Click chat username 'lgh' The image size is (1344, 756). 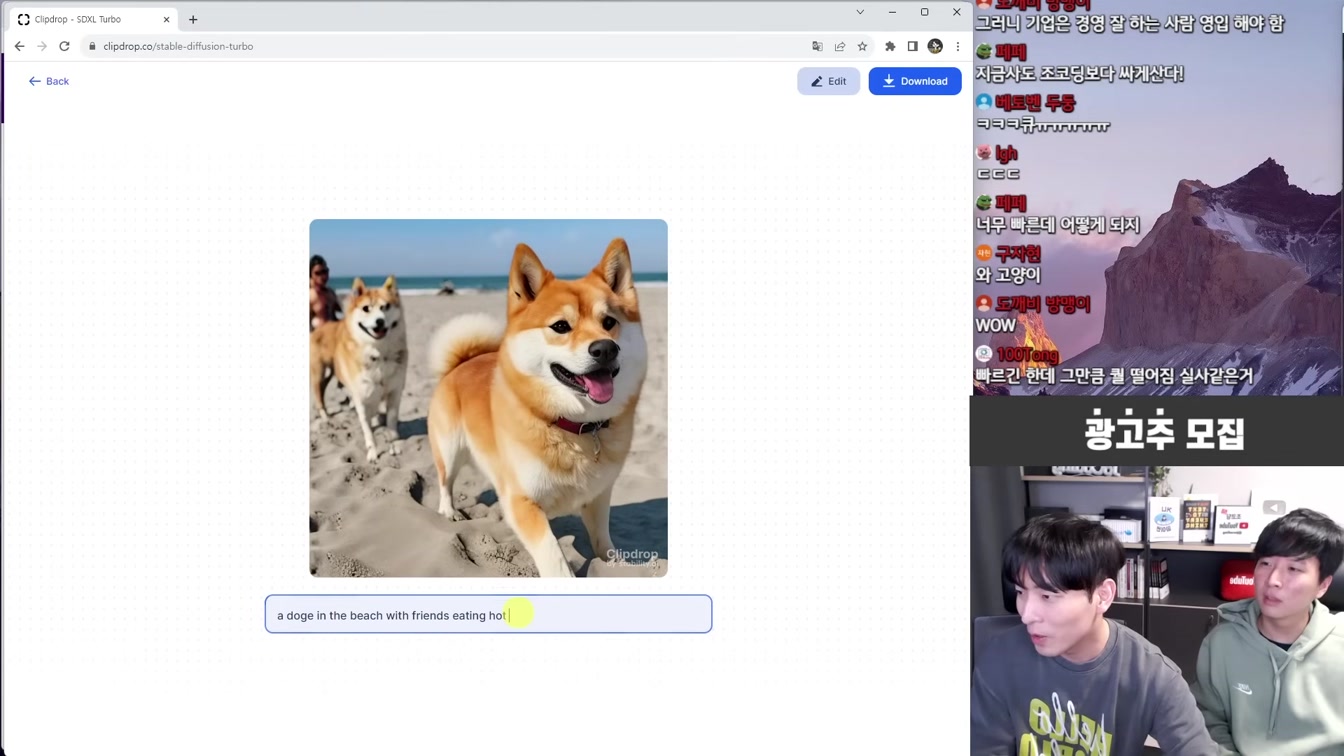tap(1006, 153)
